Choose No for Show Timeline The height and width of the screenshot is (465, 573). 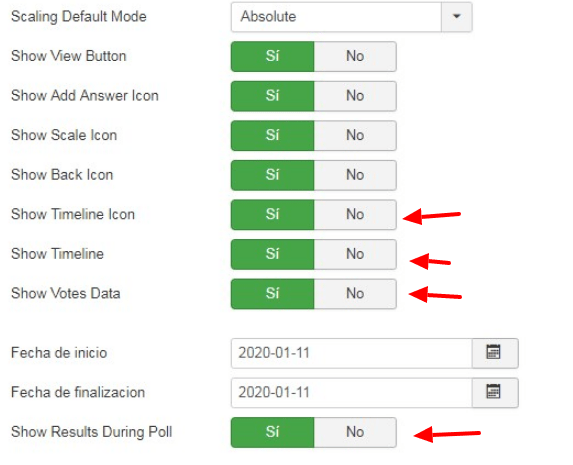[355, 254]
